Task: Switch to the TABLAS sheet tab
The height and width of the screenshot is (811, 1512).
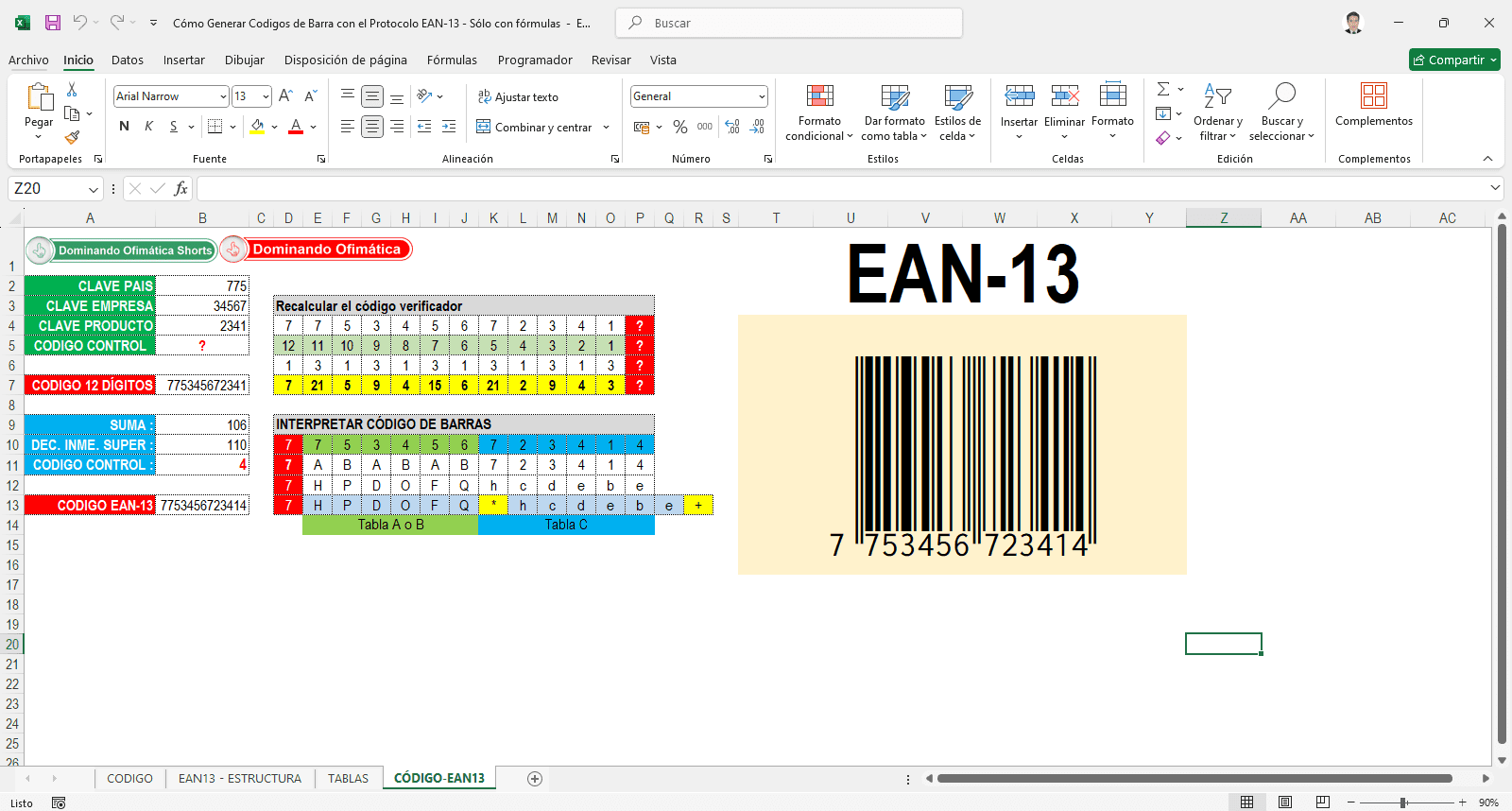Action: (348, 778)
